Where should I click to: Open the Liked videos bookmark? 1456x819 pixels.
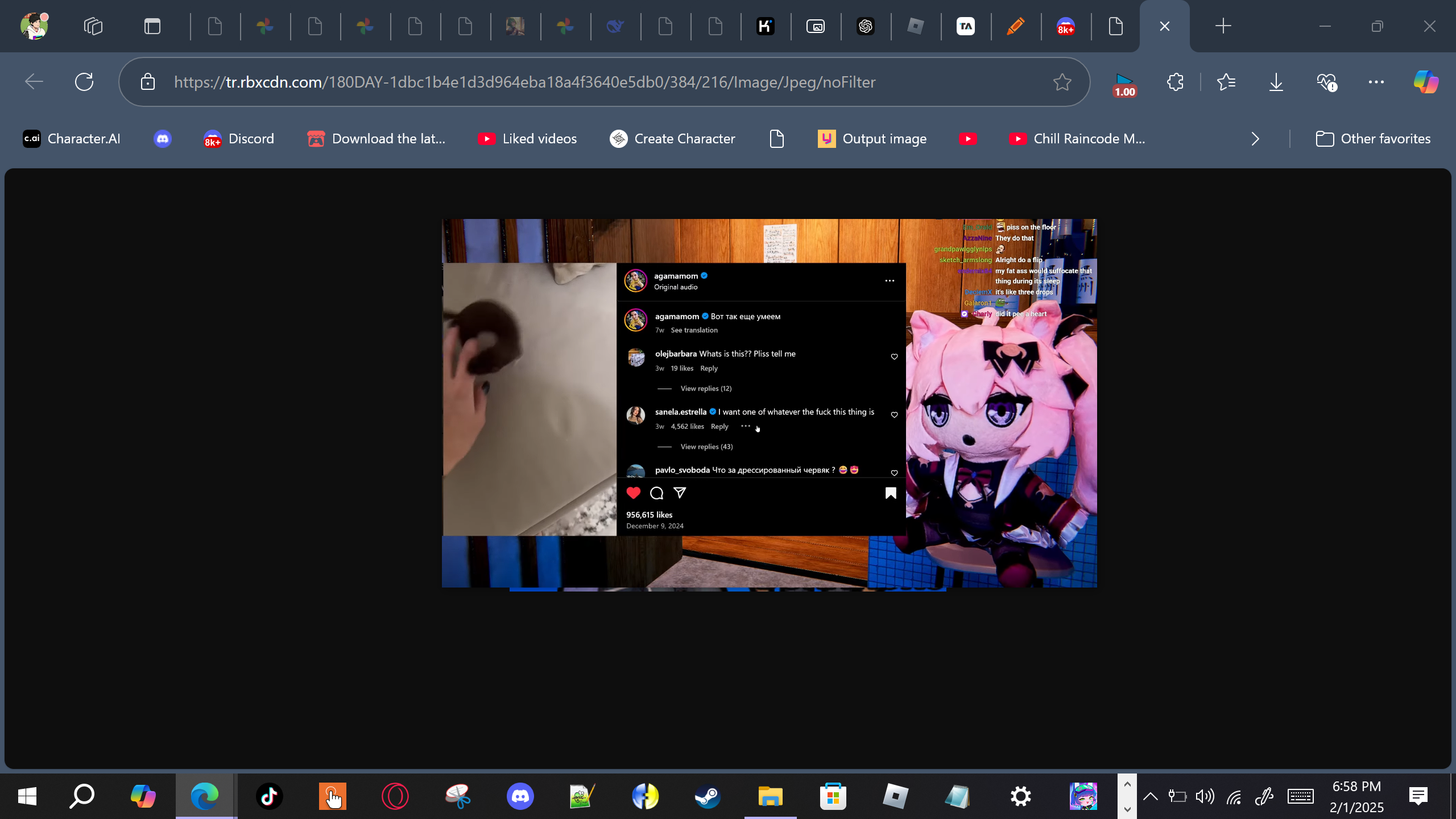pos(527,139)
